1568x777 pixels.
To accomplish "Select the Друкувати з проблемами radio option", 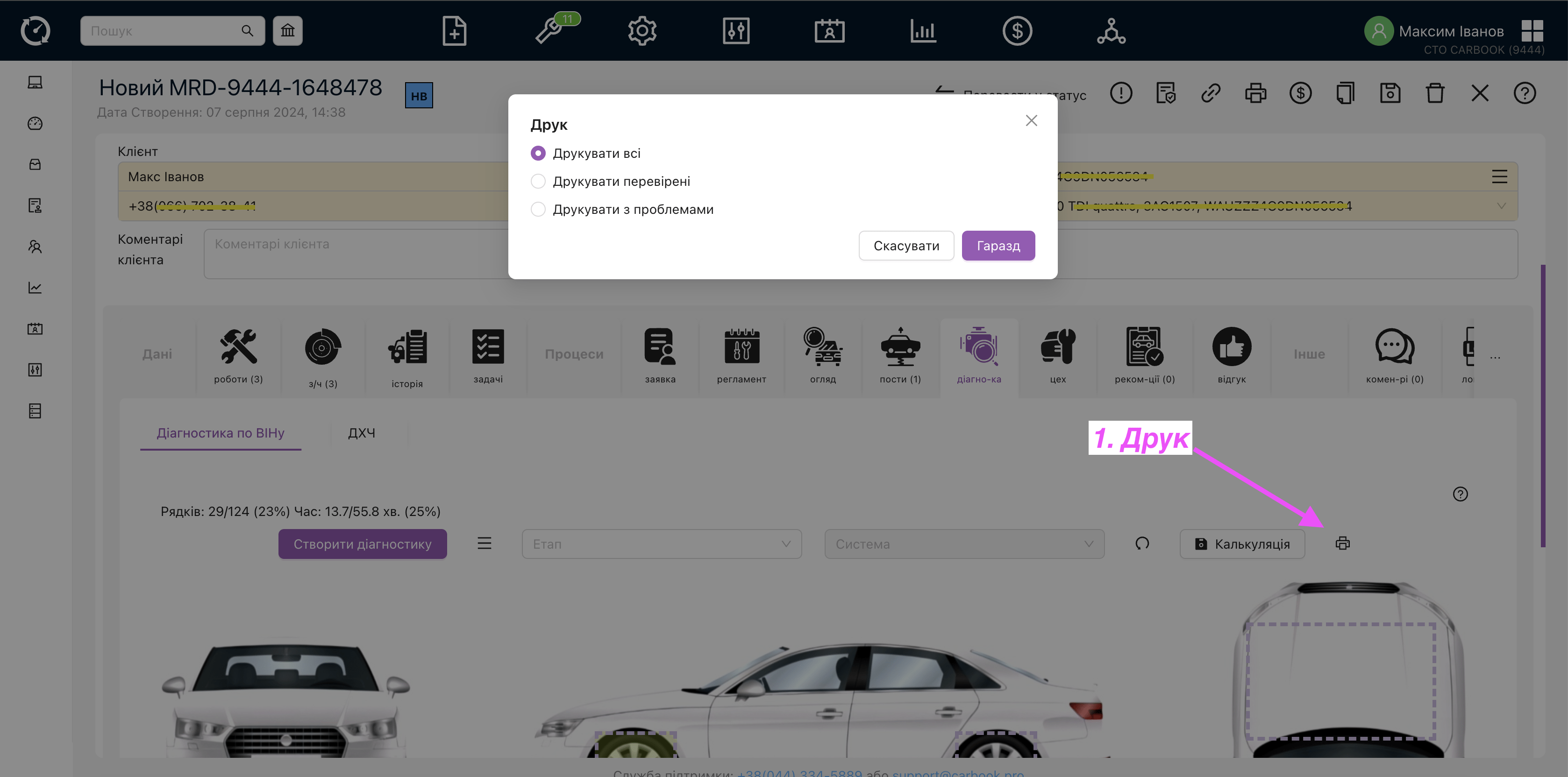I will pyautogui.click(x=538, y=209).
